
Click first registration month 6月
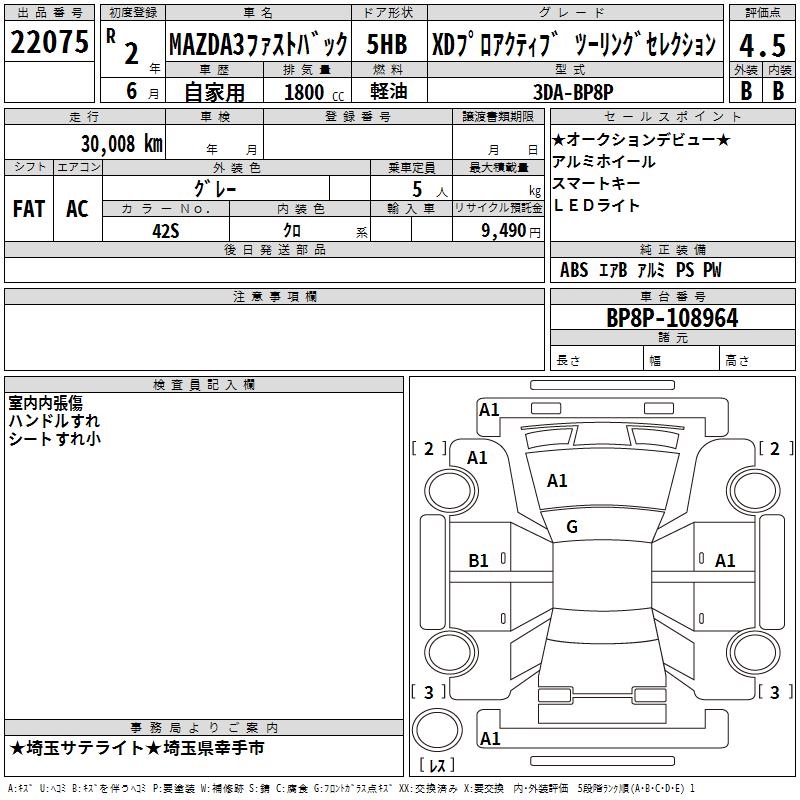(x=143, y=91)
